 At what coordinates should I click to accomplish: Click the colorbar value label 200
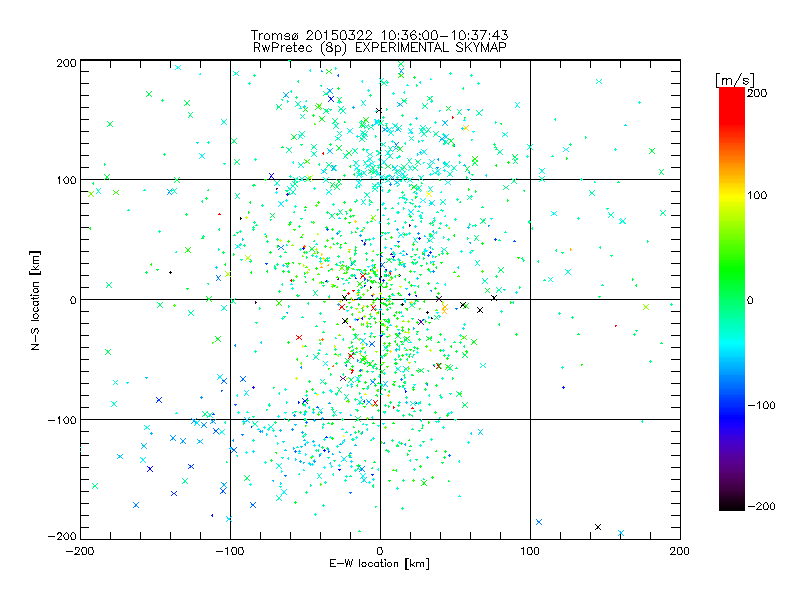pyautogui.click(x=757, y=93)
